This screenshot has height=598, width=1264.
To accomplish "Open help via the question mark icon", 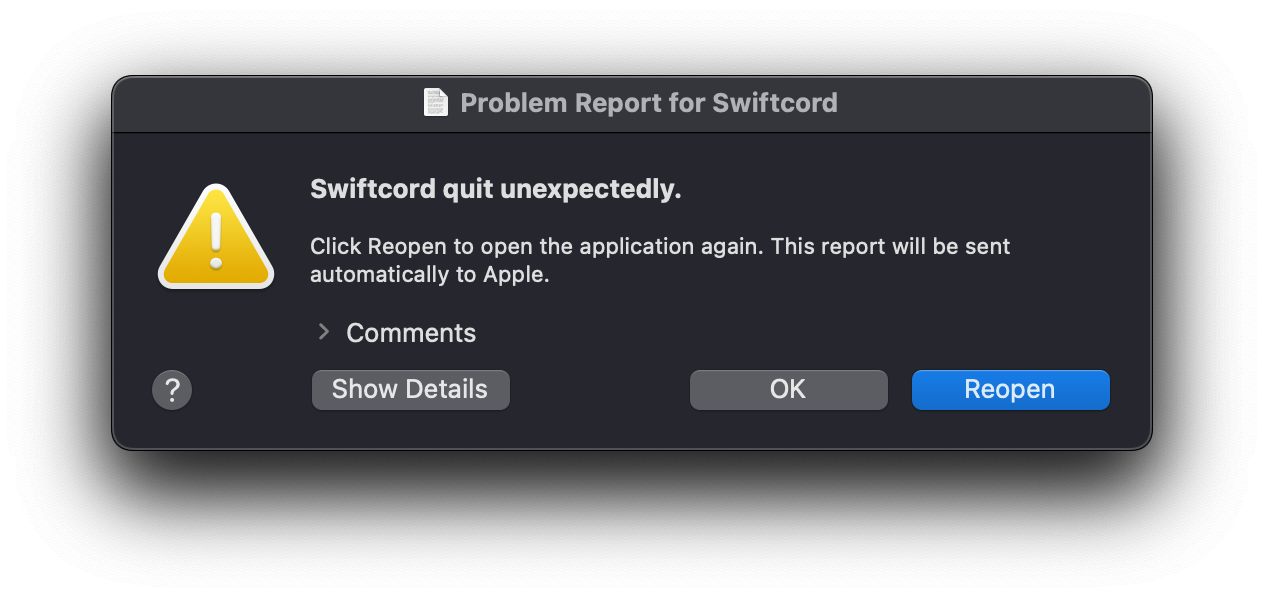I will click(171, 389).
